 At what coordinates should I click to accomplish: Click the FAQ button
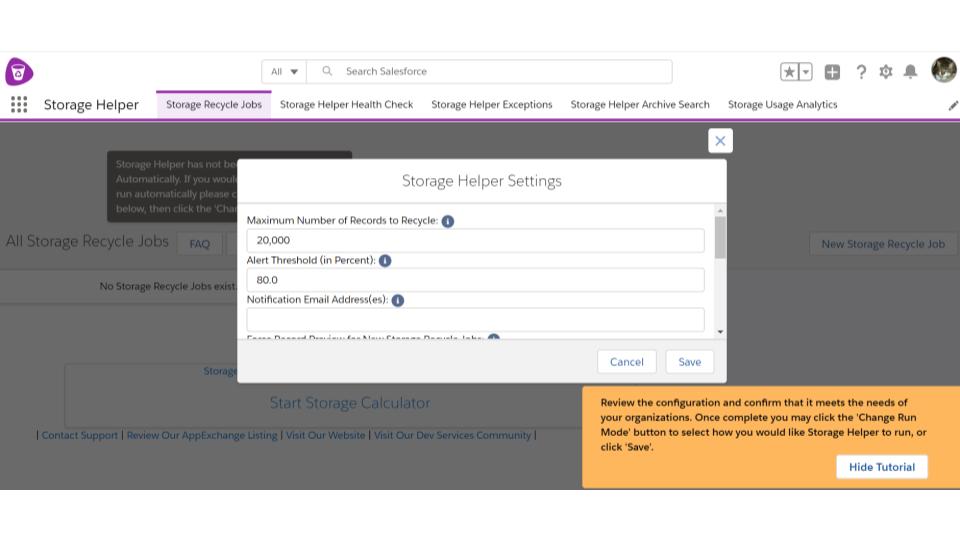(x=200, y=244)
